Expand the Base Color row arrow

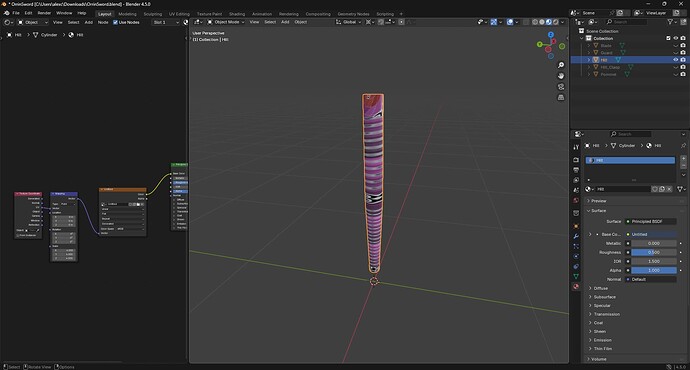[x=590, y=234]
